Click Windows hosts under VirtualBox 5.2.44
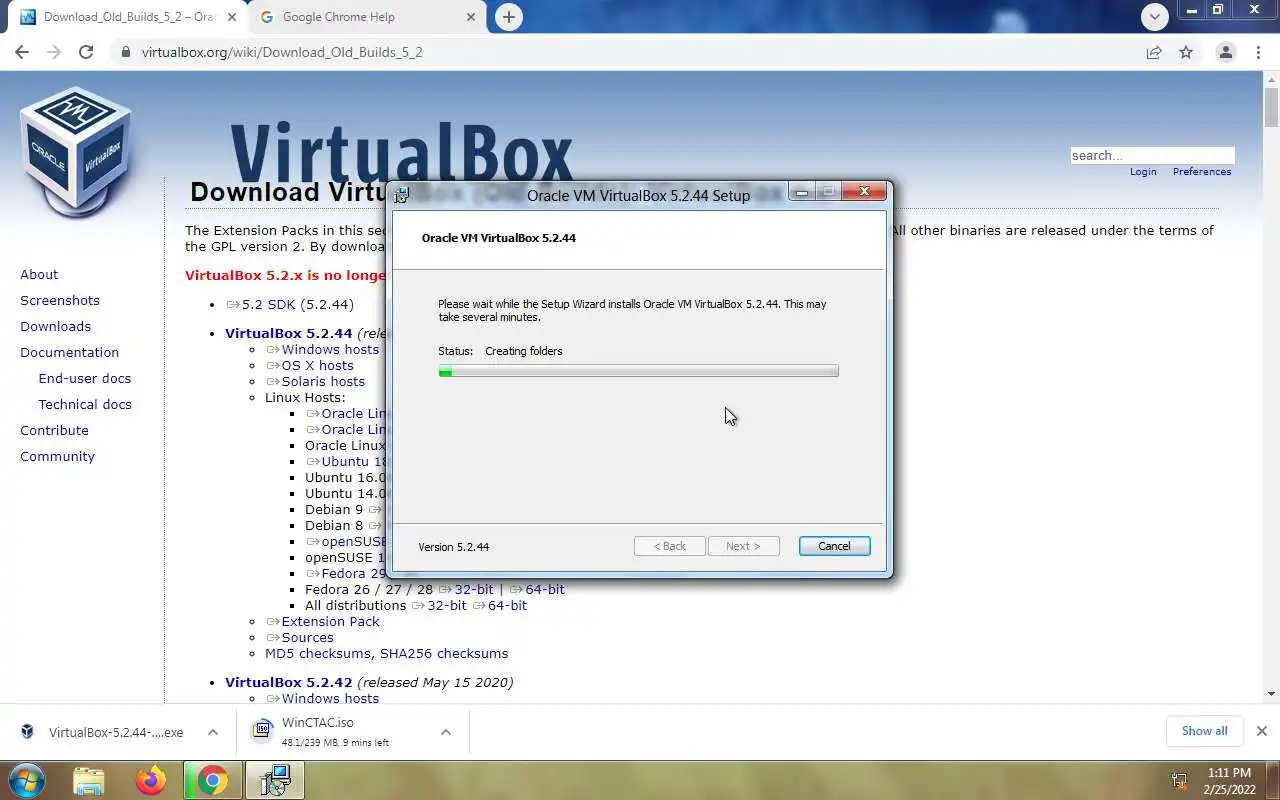The height and width of the screenshot is (800, 1280). (x=323, y=349)
